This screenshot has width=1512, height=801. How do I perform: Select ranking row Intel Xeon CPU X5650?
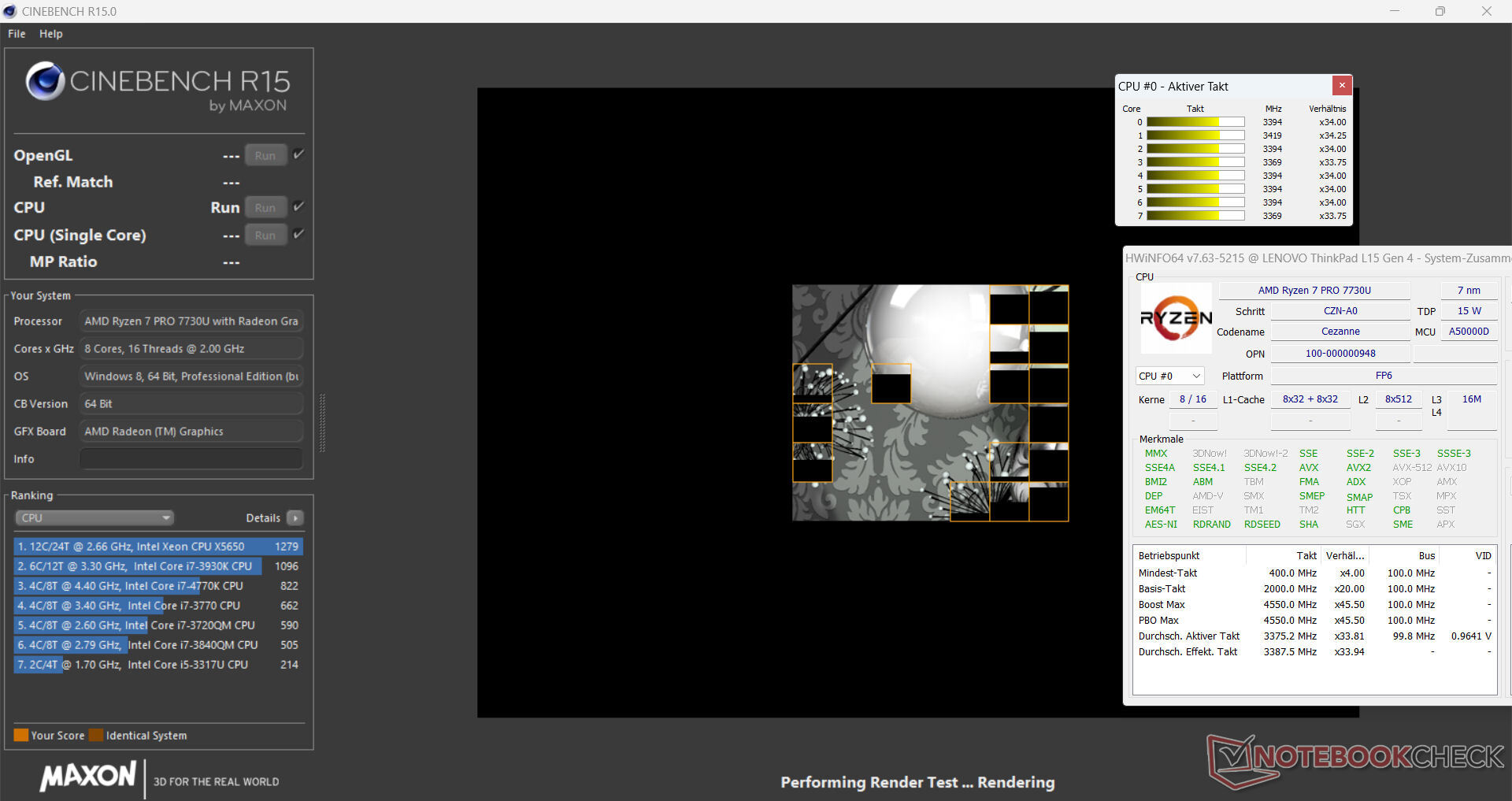[158, 547]
